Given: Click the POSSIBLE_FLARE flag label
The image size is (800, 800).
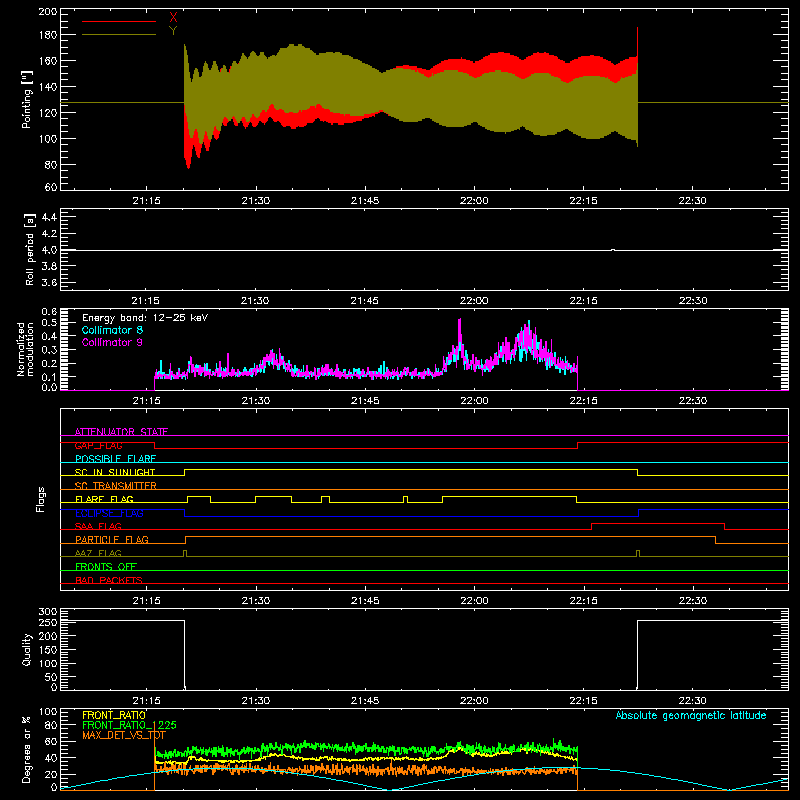Looking at the screenshot, I should point(115,459).
